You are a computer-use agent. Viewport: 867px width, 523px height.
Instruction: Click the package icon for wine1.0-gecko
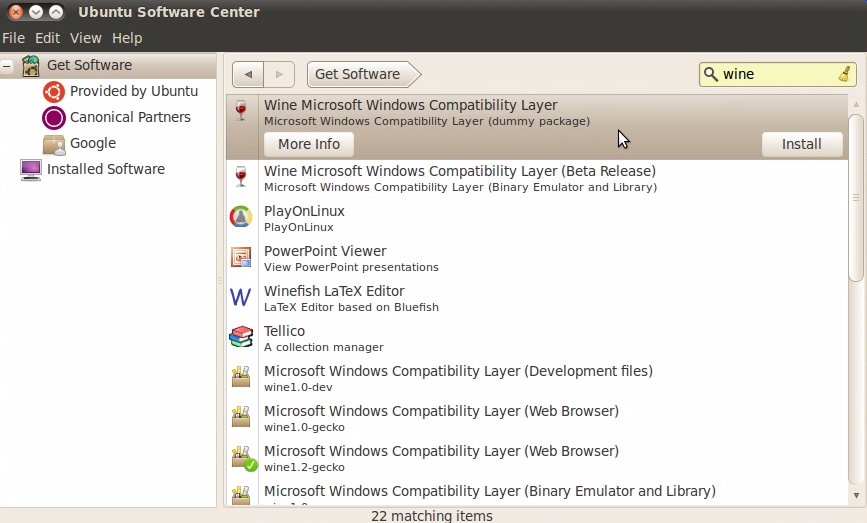tap(241, 416)
